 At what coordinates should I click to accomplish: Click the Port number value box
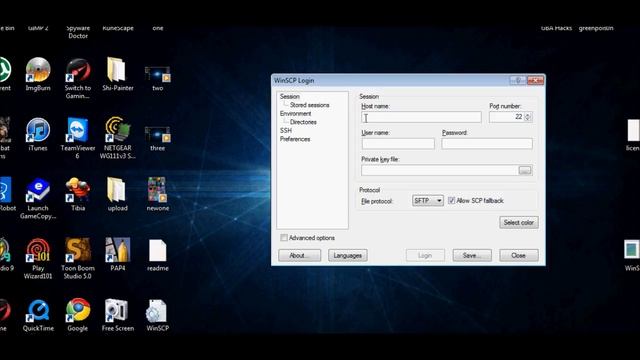click(x=507, y=117)
